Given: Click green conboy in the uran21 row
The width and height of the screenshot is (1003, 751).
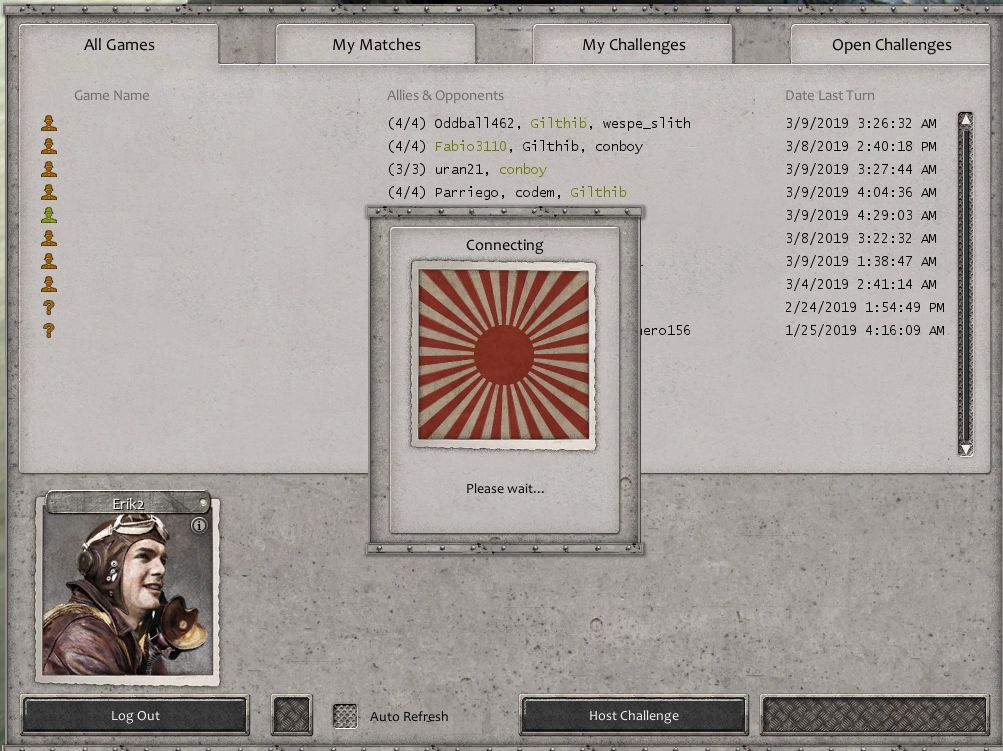Looking at the screenshot, I should 523,169.
